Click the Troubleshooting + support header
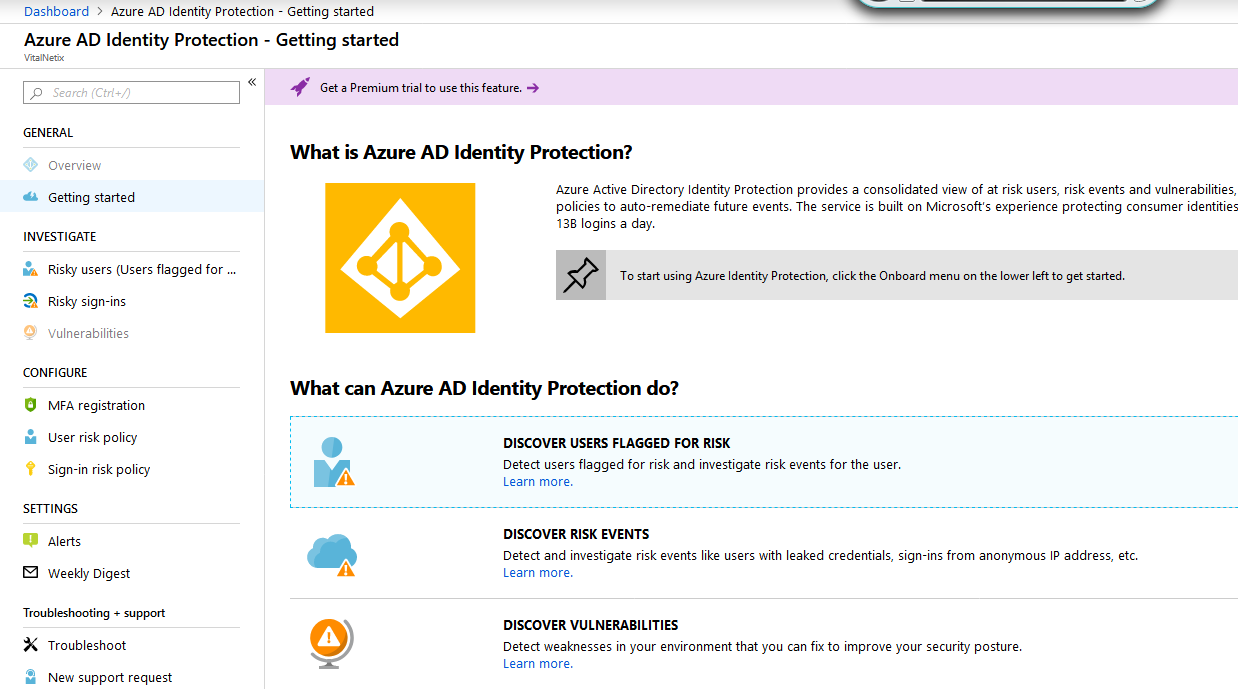 click(x=94, y=613)
